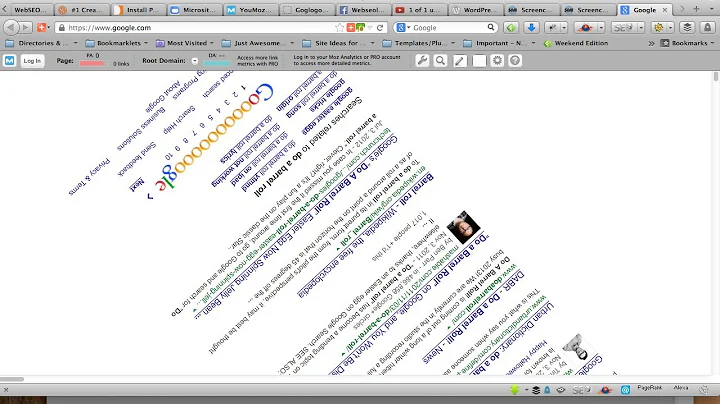Image resolution: width=720 pixels, height=404 pixels.
Task: Click the vertical scrollbar thumb on page right
Action: [715, 76]
